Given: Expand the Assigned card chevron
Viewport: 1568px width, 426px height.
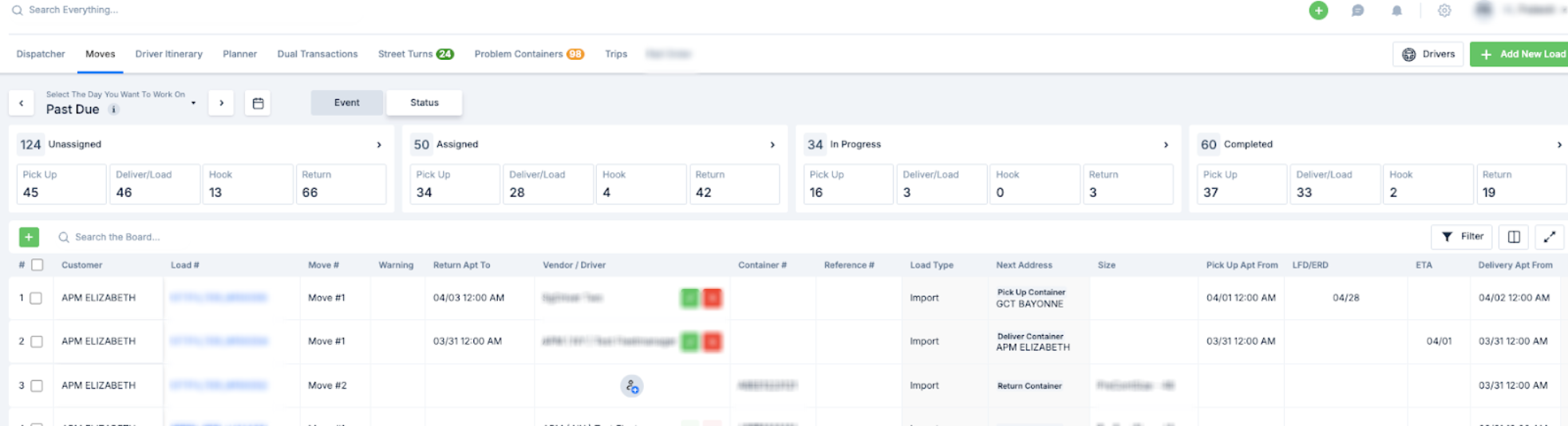Looking at the screenshot, I should click(x=772, y=144).
